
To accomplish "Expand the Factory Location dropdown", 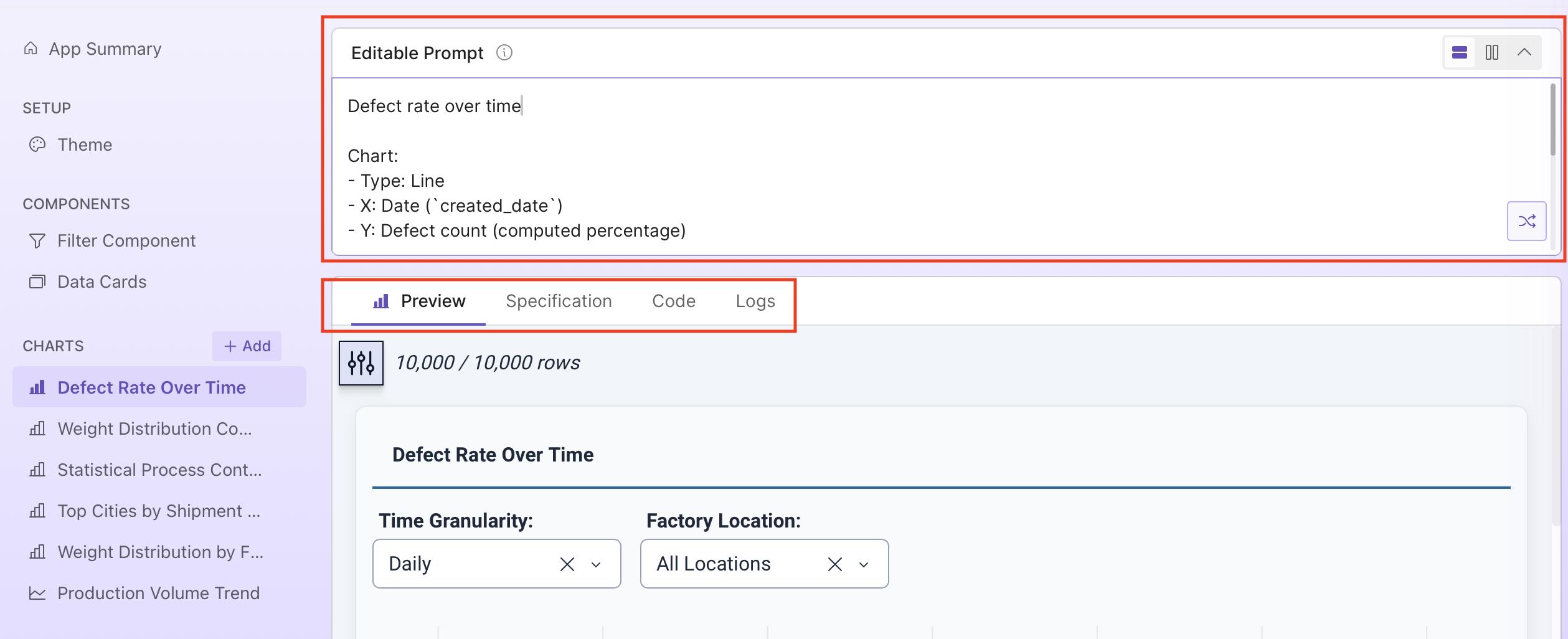I will coord(864,564).
